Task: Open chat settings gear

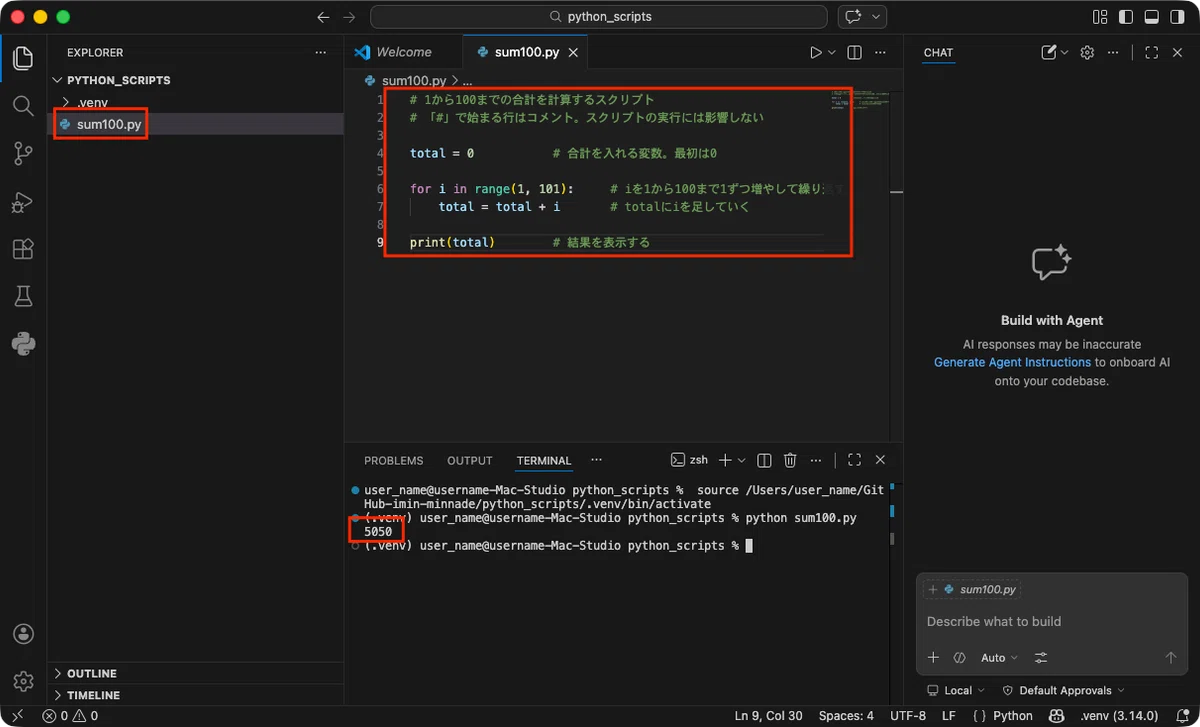Action: pyautogui.click(x=1088, y=52)
